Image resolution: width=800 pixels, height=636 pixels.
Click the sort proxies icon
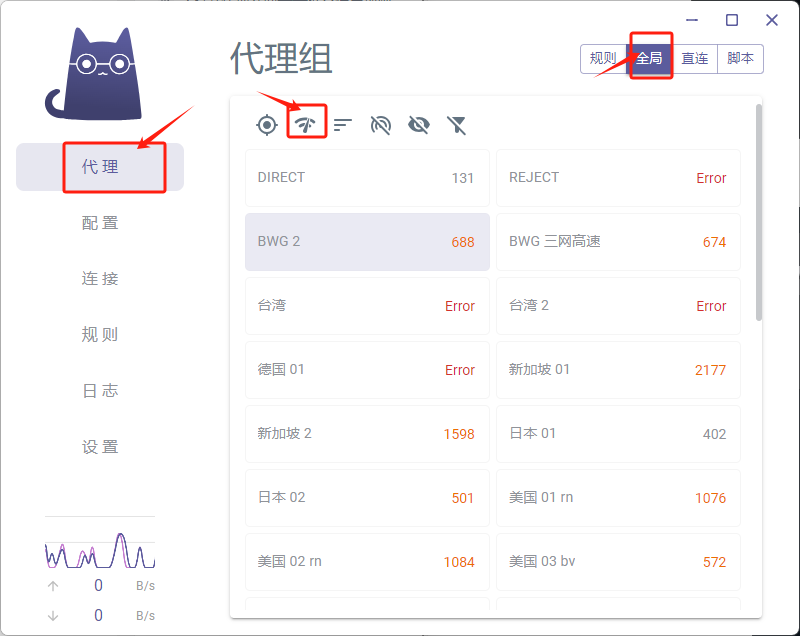tap(342, 124)
